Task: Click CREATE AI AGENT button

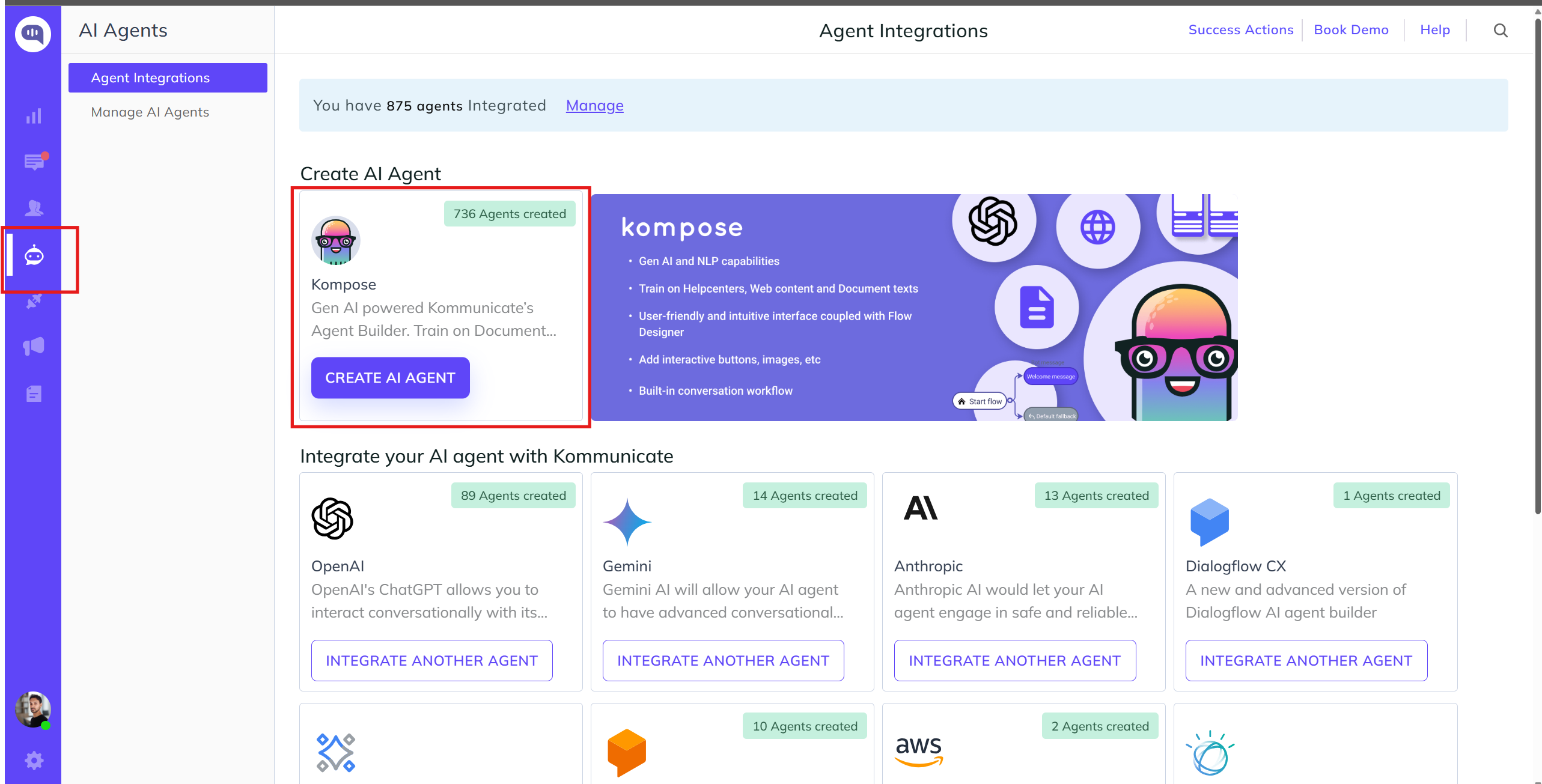Action: coord(391,378)
